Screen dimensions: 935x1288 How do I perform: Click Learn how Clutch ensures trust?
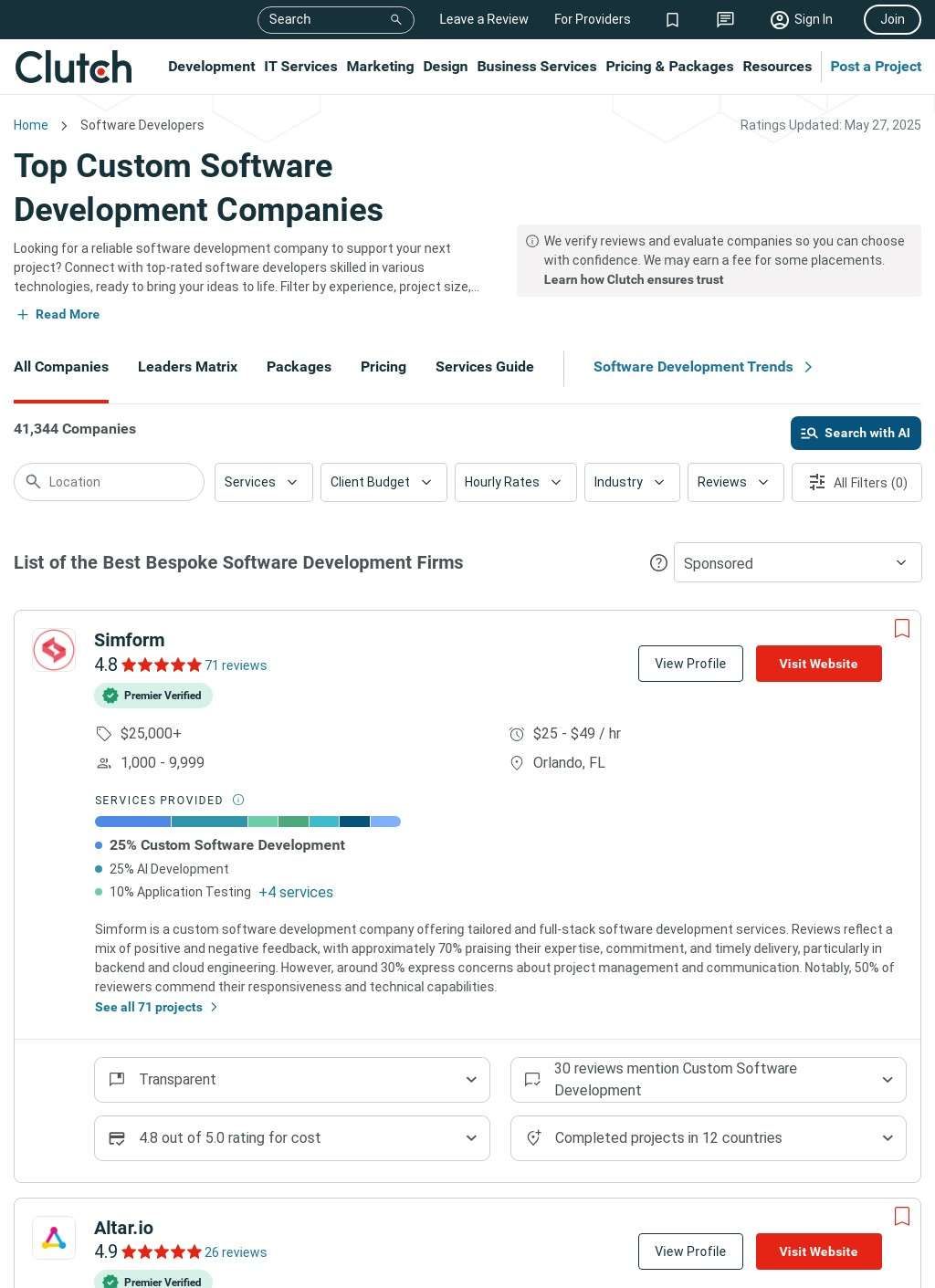coord(634,280)
